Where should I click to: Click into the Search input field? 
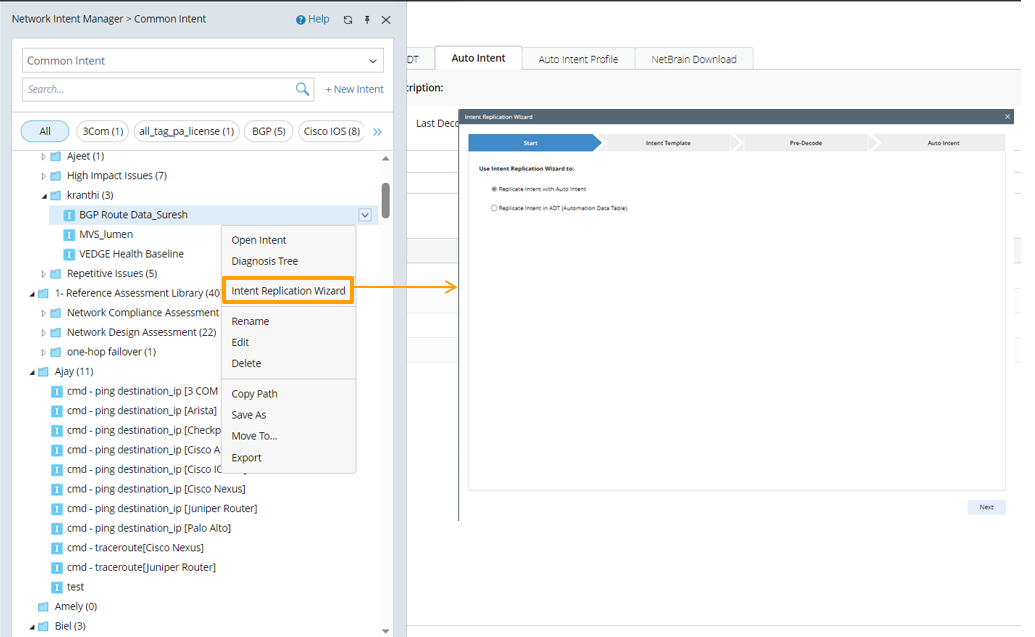(158, 89)
